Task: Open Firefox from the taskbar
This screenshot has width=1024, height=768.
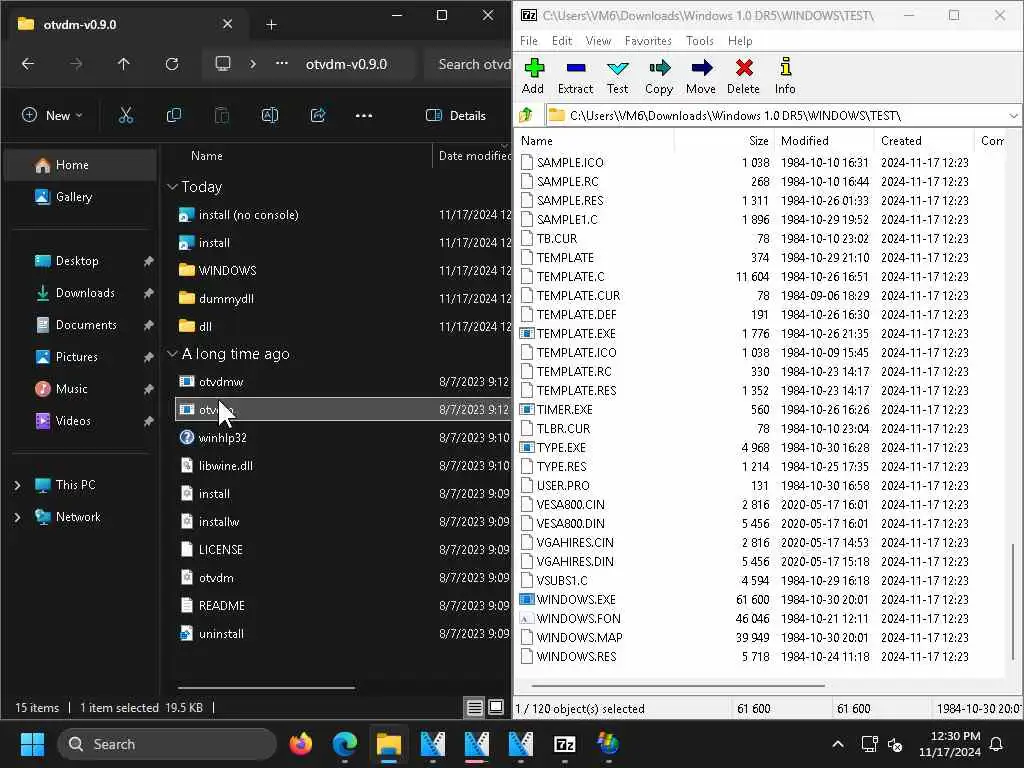Action: coord(300,744)
